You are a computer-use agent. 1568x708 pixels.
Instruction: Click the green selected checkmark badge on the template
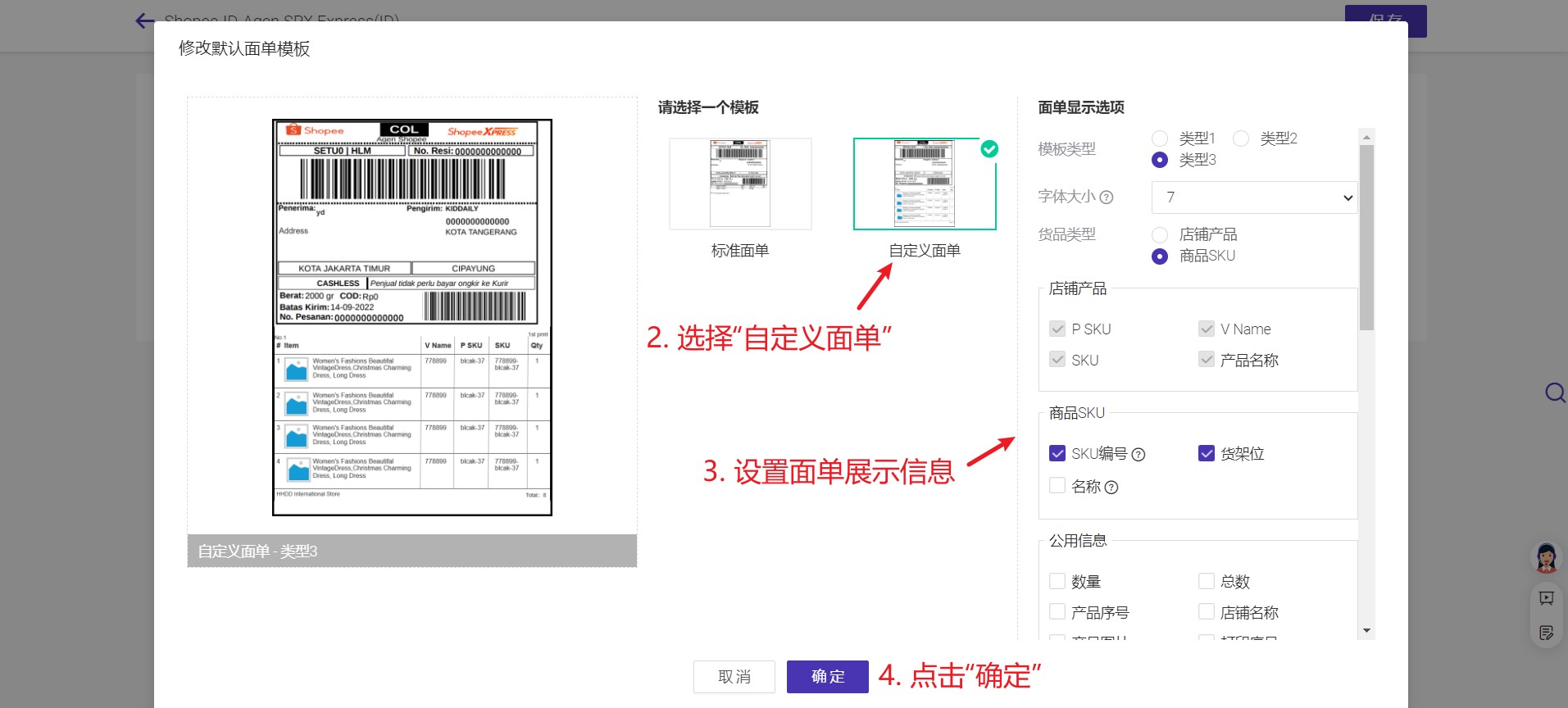pos(989,149)
